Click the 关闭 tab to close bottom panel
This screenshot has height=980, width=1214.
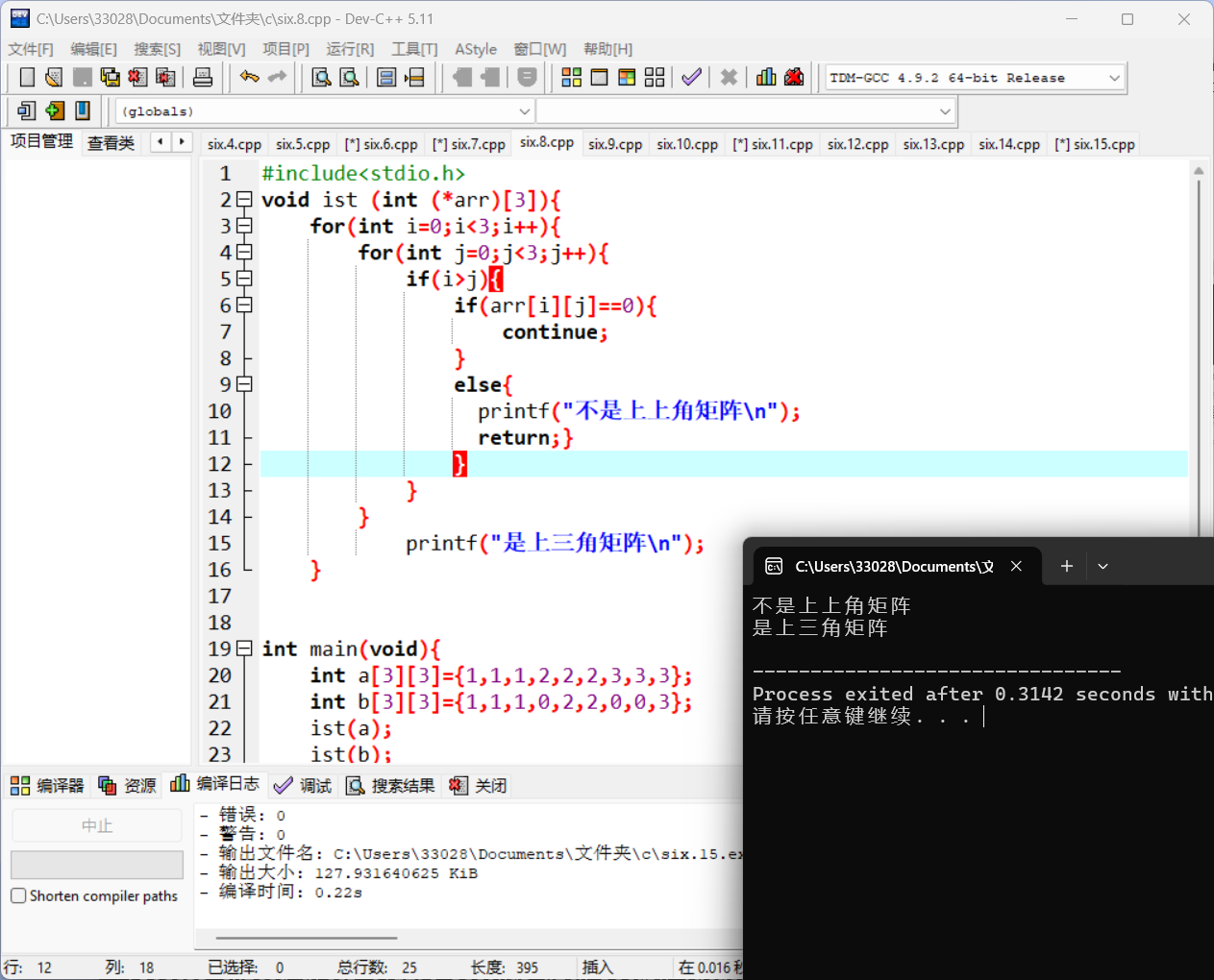pos(479,785)
